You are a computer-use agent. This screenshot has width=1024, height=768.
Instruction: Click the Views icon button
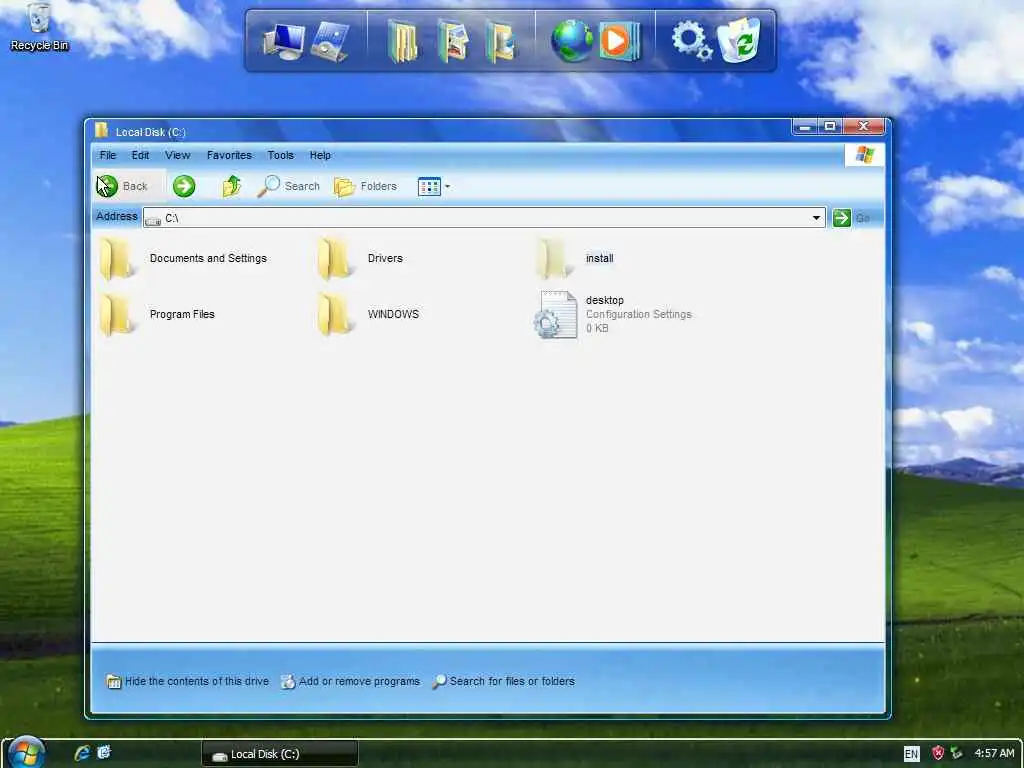pos(429,187)
